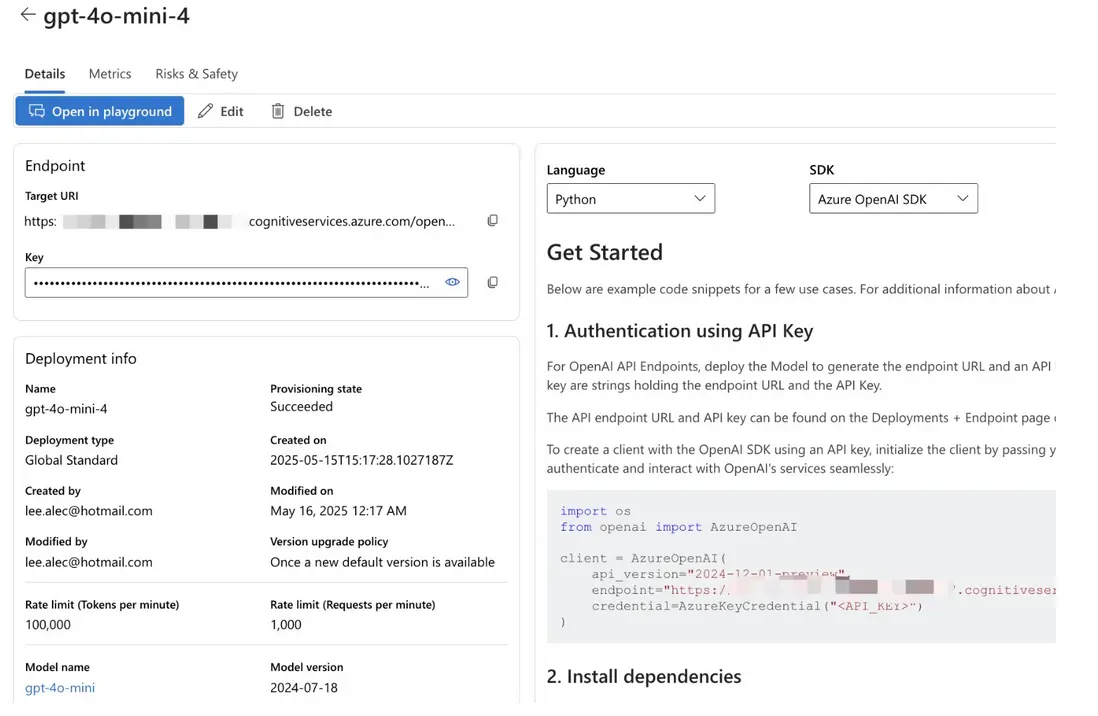Click Modified on May 16, 2025 12:17 AM
1098x716 pixels.
[338, 511]
